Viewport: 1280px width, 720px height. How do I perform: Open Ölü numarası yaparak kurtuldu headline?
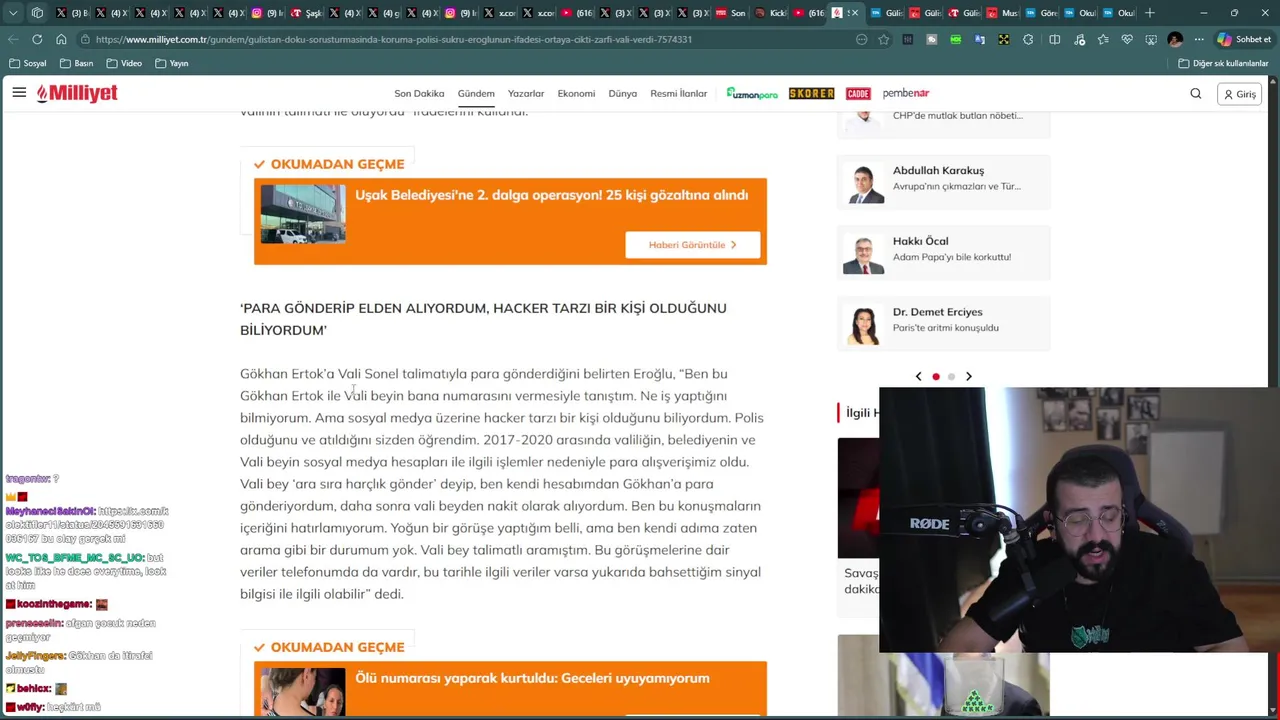[x=532, y=678]
